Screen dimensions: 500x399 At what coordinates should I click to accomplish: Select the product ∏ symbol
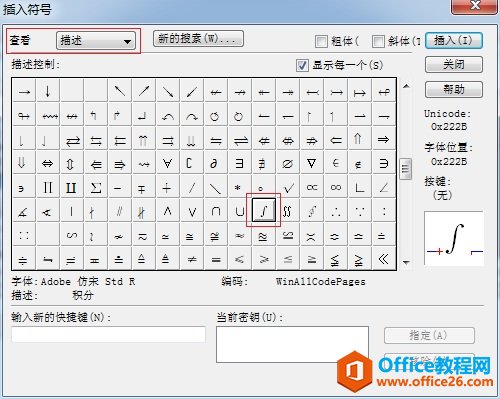[48, 187]
